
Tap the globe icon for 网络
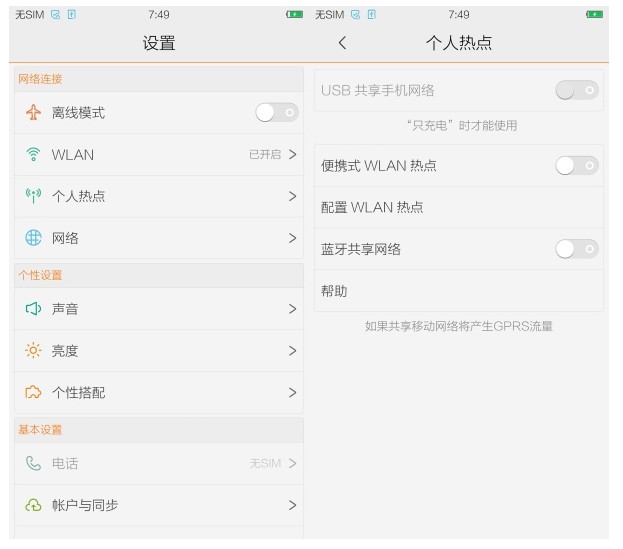click(34, 238)
